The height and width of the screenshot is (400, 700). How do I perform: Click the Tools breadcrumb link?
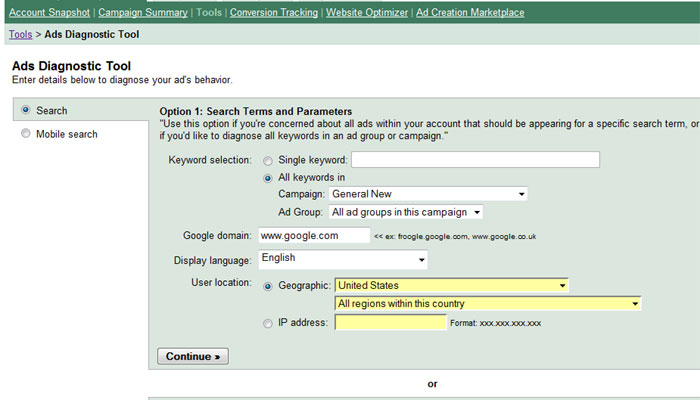(x=21, y=34)
